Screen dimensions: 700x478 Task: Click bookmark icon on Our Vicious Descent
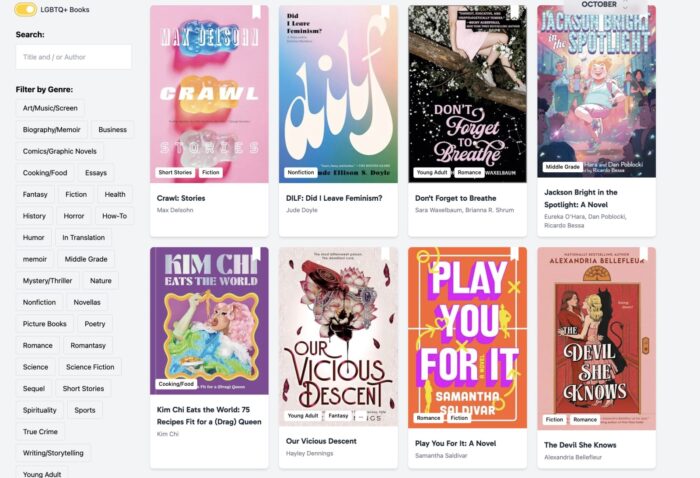tap(385, 254)
